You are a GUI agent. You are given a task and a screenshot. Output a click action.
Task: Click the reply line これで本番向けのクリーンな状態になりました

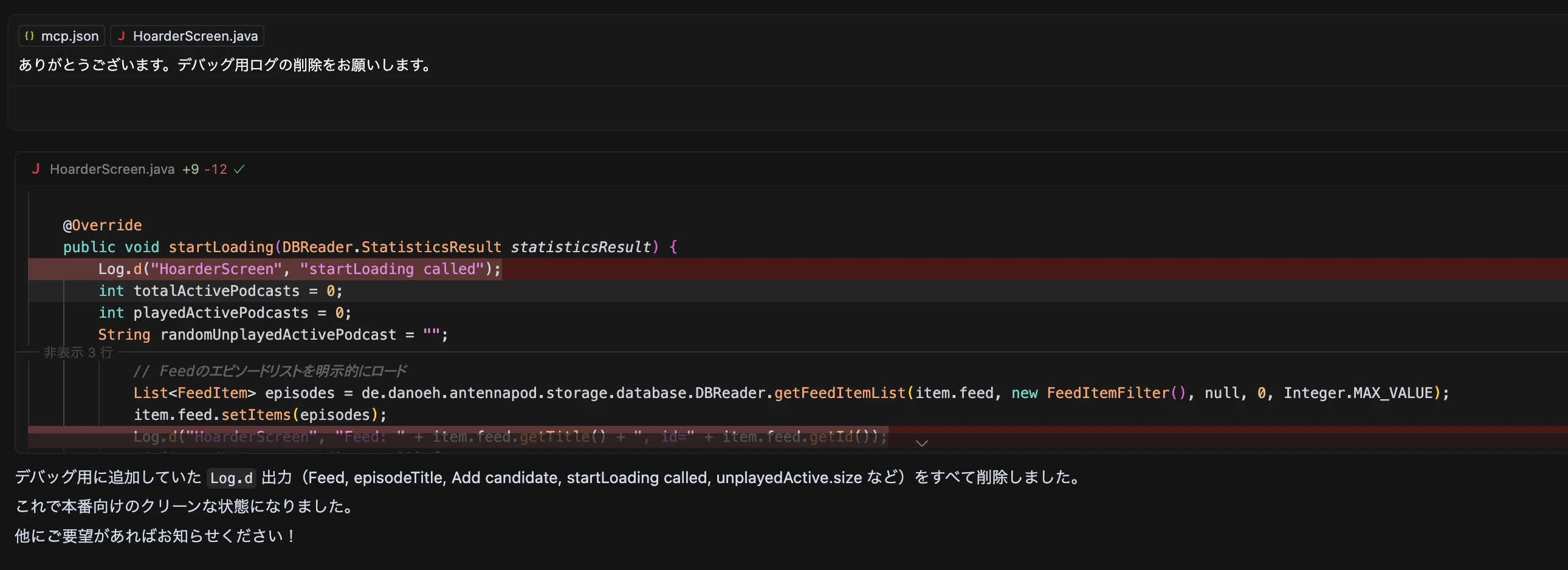pos(185,506)
